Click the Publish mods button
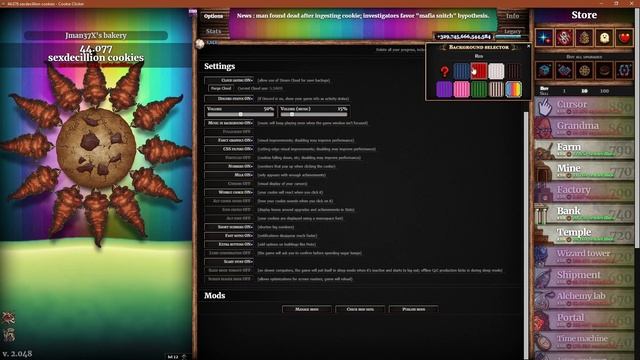 413,309
